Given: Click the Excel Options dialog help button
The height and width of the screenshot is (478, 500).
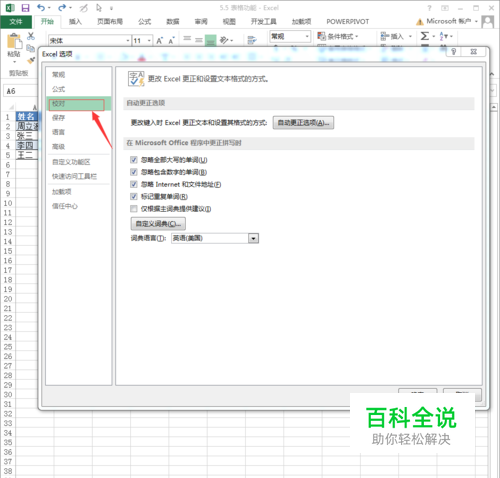Looking at the screenshot, I should coord(454,52).
